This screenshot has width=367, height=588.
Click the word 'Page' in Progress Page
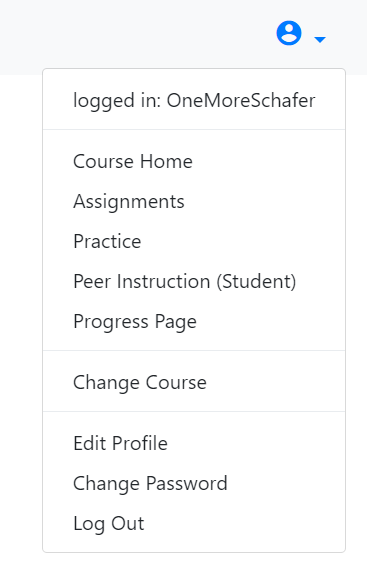(175, 322)
